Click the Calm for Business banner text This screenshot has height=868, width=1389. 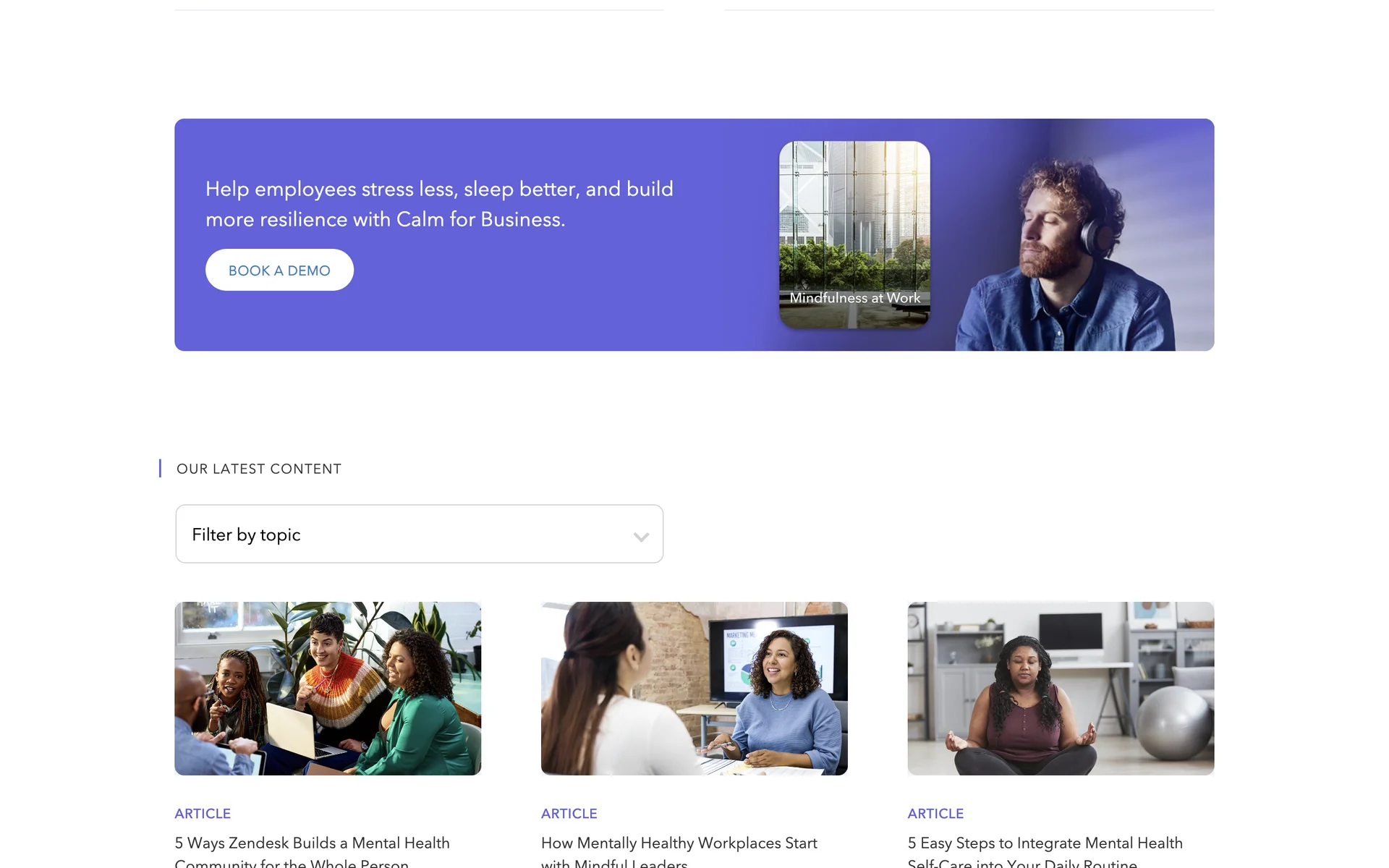(439, 204)
